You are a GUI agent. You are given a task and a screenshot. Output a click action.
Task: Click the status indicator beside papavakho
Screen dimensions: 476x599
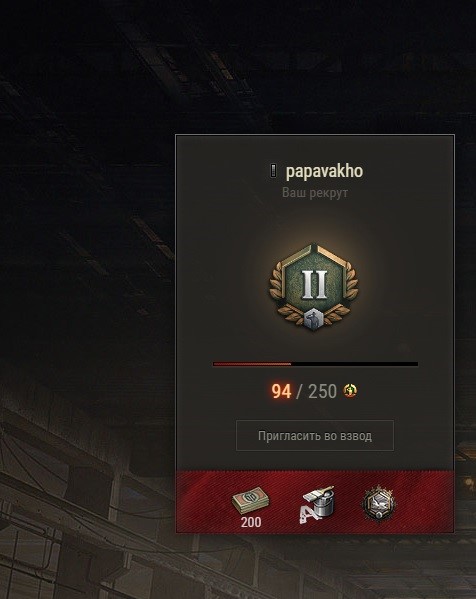pyautogui.click(x=273, y=171)
